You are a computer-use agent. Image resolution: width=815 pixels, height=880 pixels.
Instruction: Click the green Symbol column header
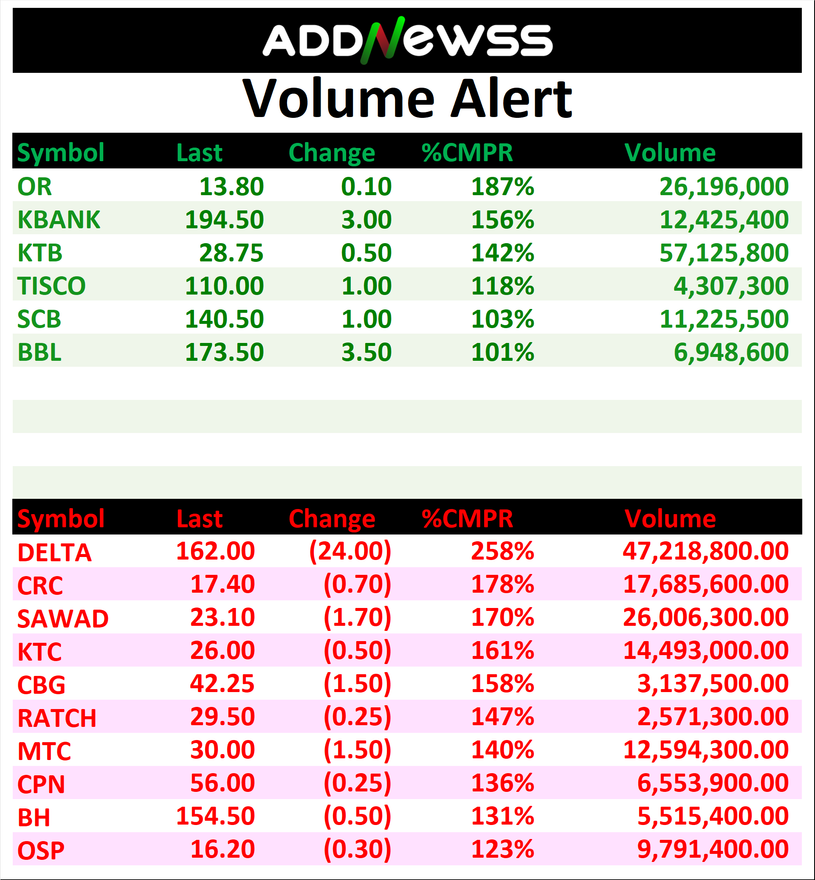(x=61, y=153)
